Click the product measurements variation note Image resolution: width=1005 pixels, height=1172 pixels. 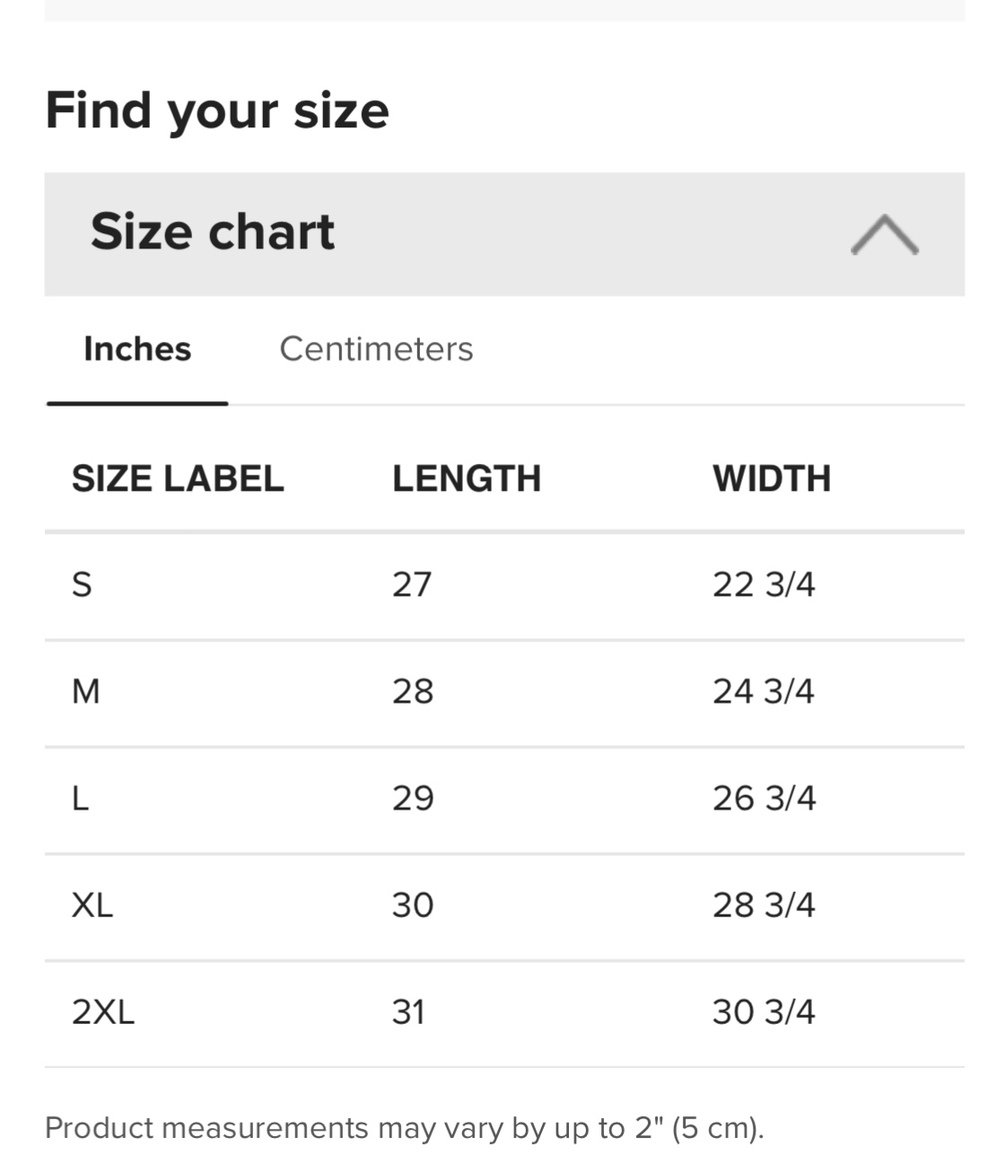404,1128
